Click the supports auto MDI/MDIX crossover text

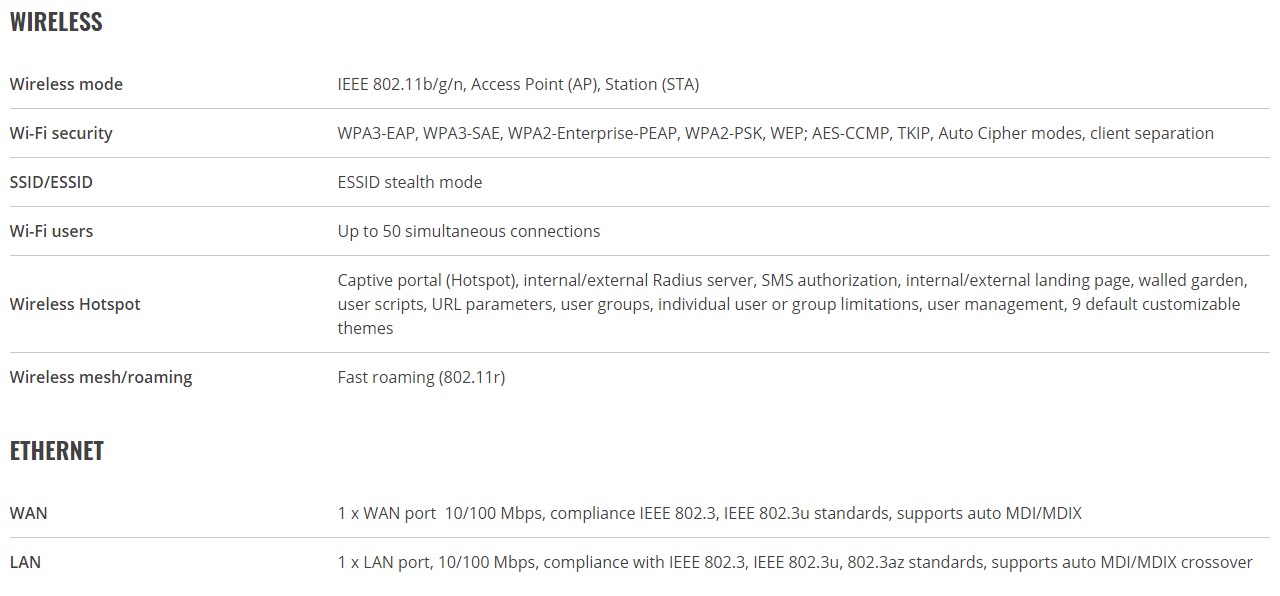[x=1122, y=562]
